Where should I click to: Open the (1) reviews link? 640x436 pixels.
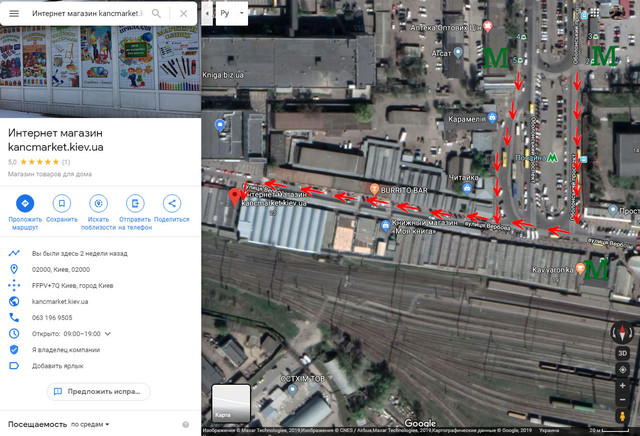pyautogui.click(x=66, y=162)
